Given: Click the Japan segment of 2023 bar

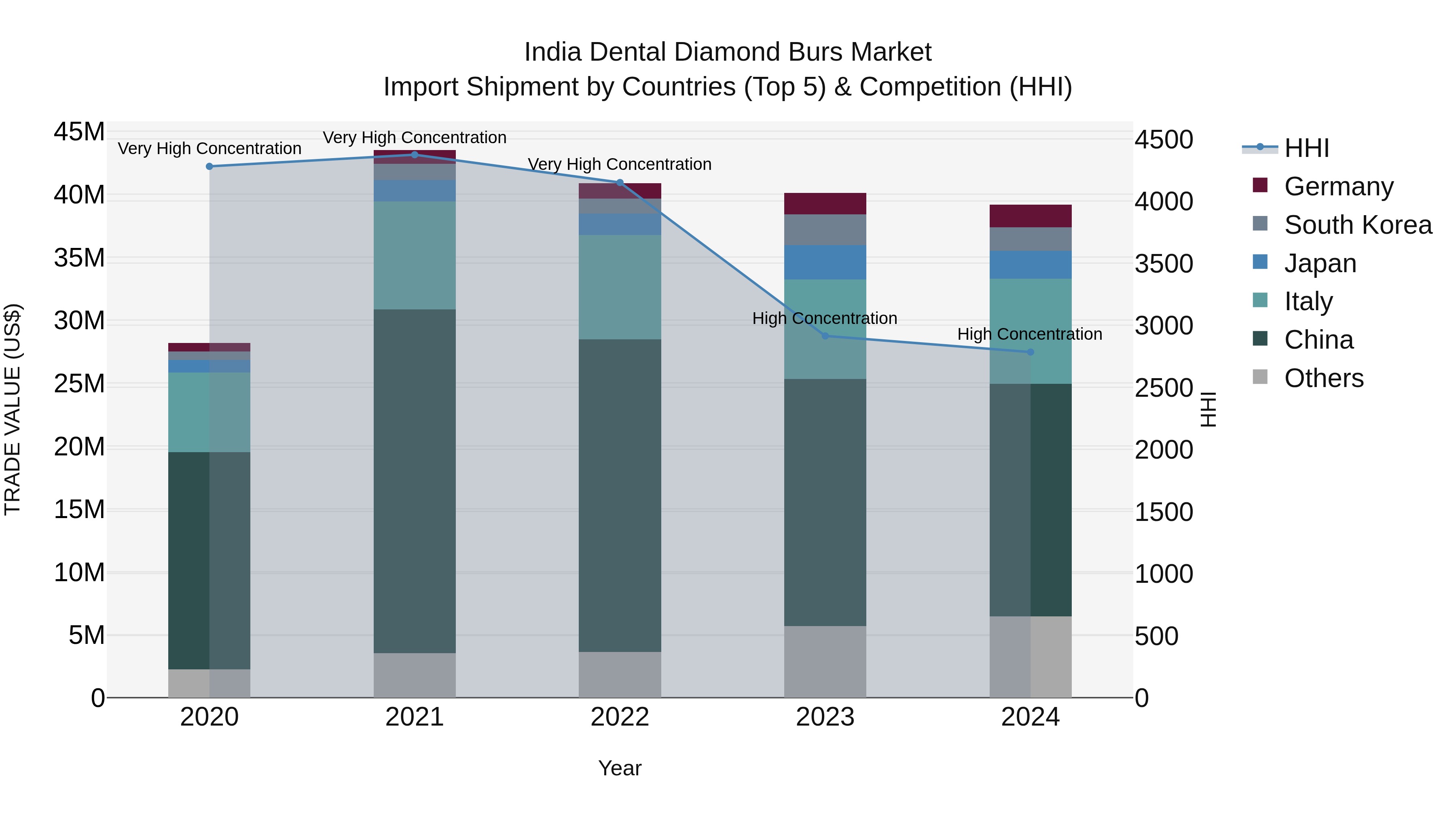Looking at the screenshot, I should coord(825,262).
